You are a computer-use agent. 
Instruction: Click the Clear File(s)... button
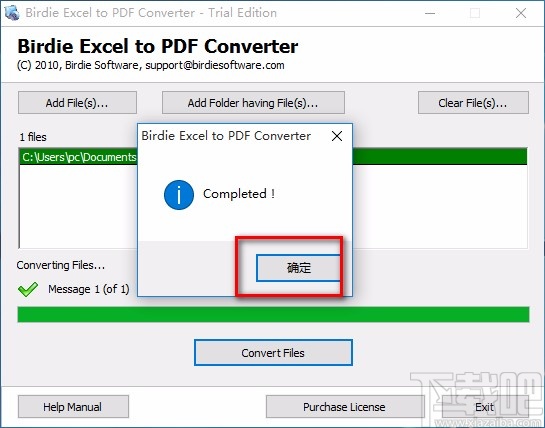pos(473,103)
